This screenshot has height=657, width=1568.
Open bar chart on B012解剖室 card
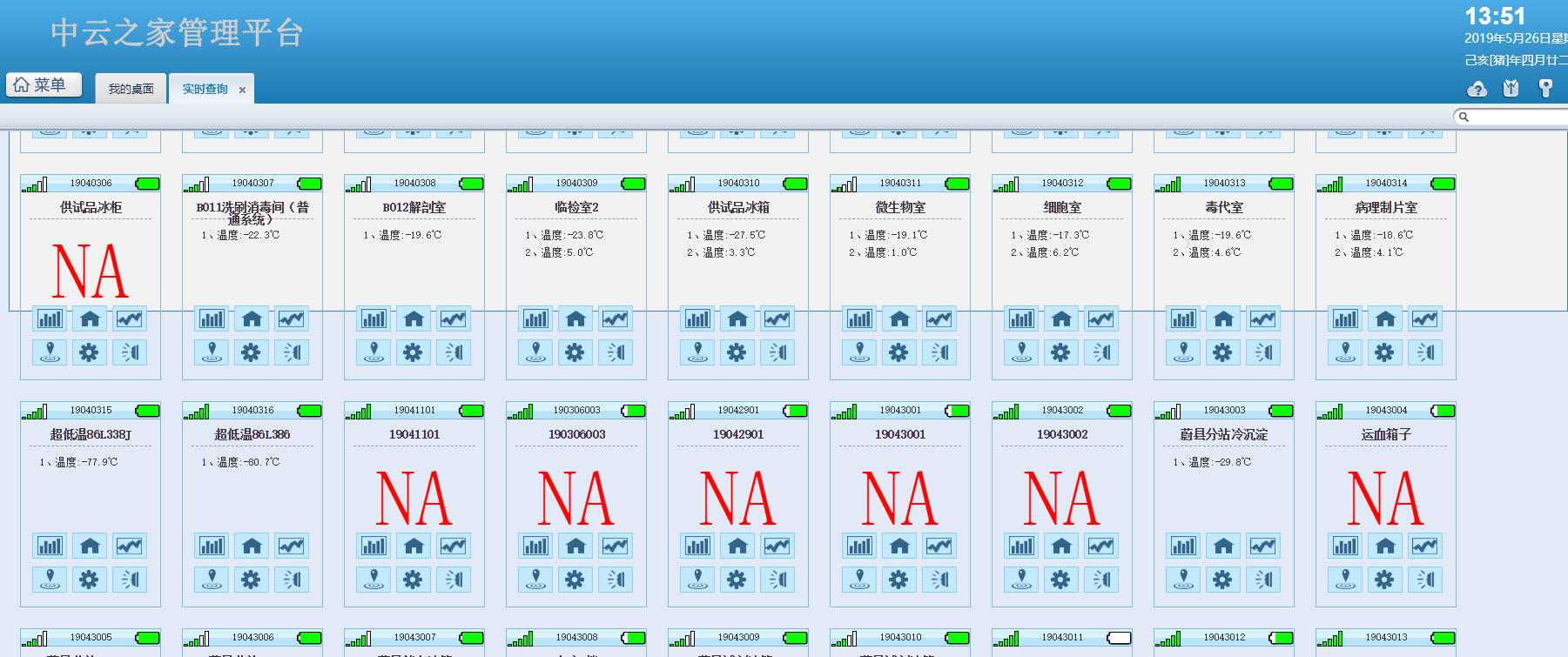tap(373, 319)
